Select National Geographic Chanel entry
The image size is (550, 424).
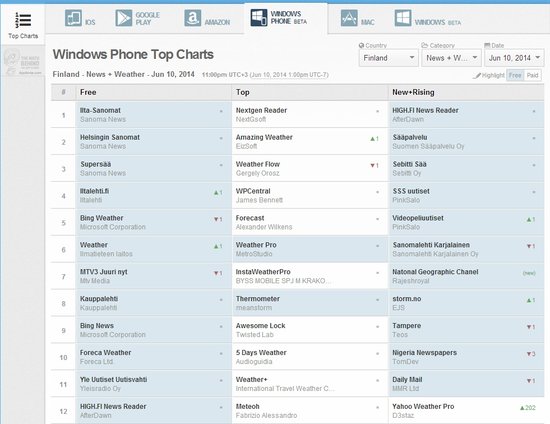tap(435, 272)
